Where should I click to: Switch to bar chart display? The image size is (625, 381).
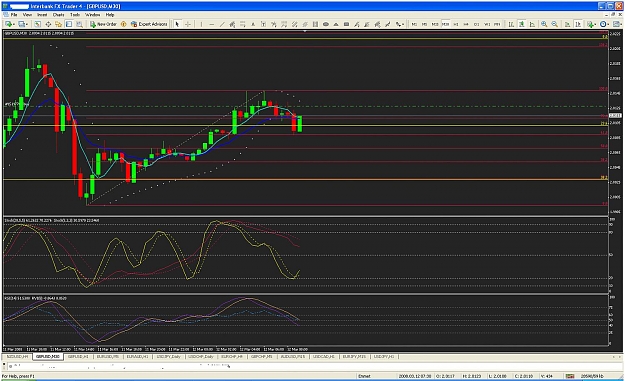point(511,24)
